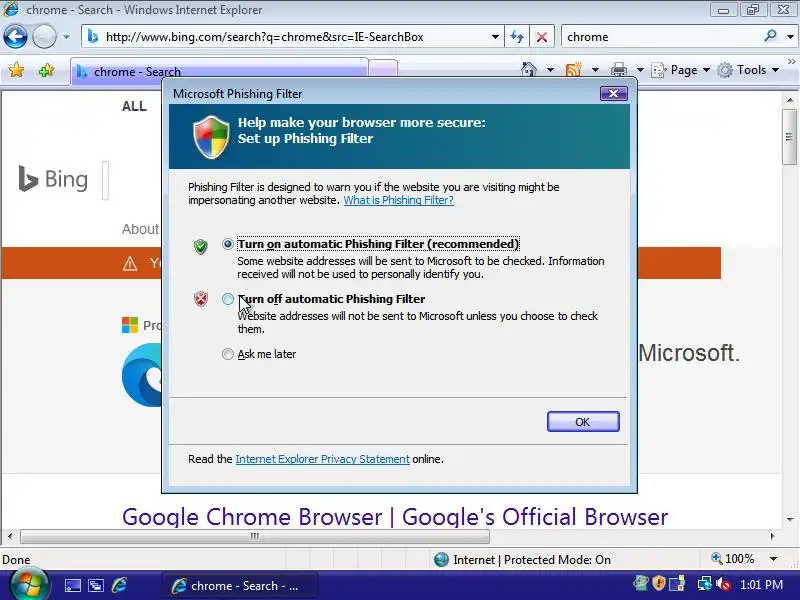The height and width of the screenshot is (600, 800).
Task: Open Internet Explorer Privacy Statement link
Action: pos(322,459)
